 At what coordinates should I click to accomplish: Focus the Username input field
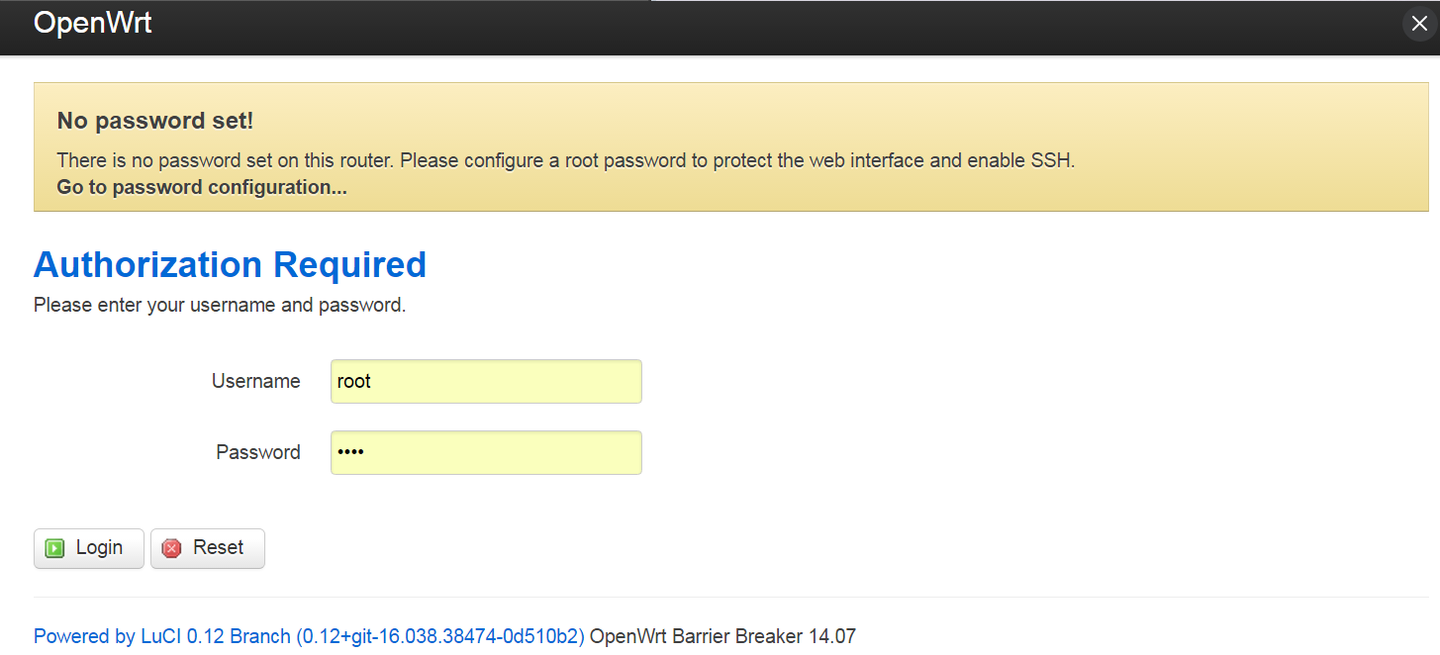coord(486,381)
